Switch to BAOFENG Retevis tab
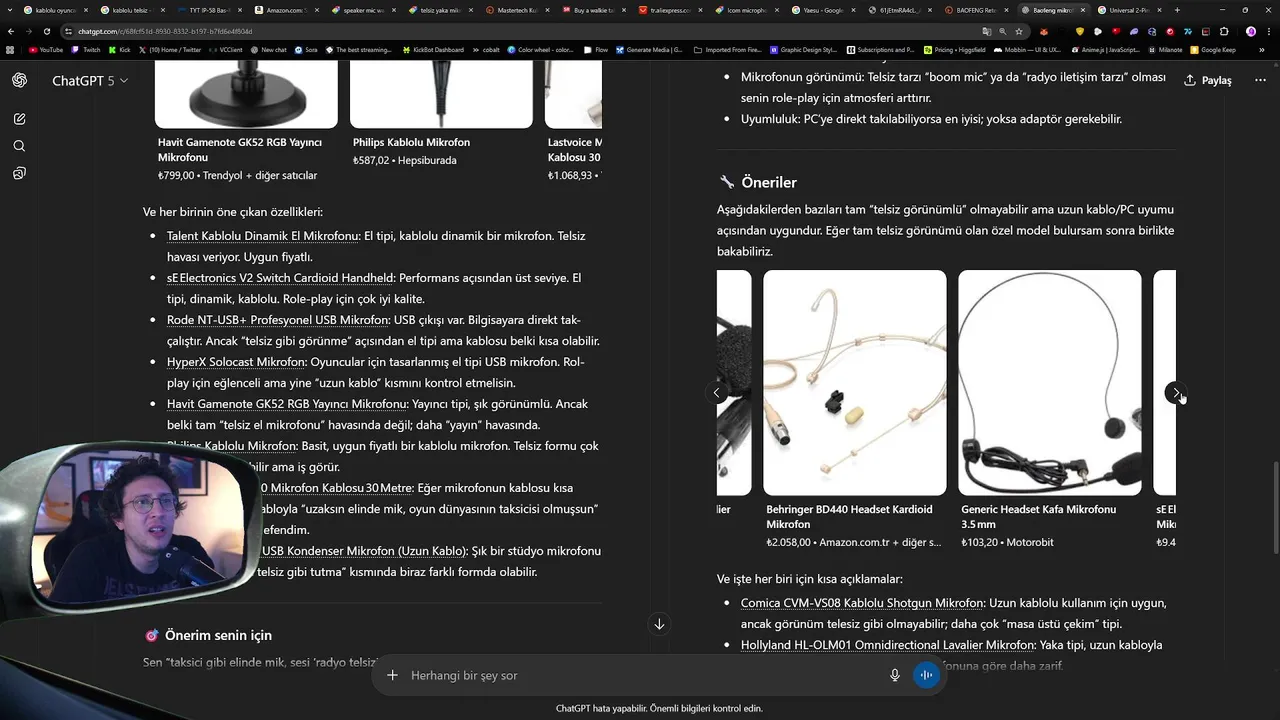Viewport: 1280px width, 720px height. tap(975, 10)
